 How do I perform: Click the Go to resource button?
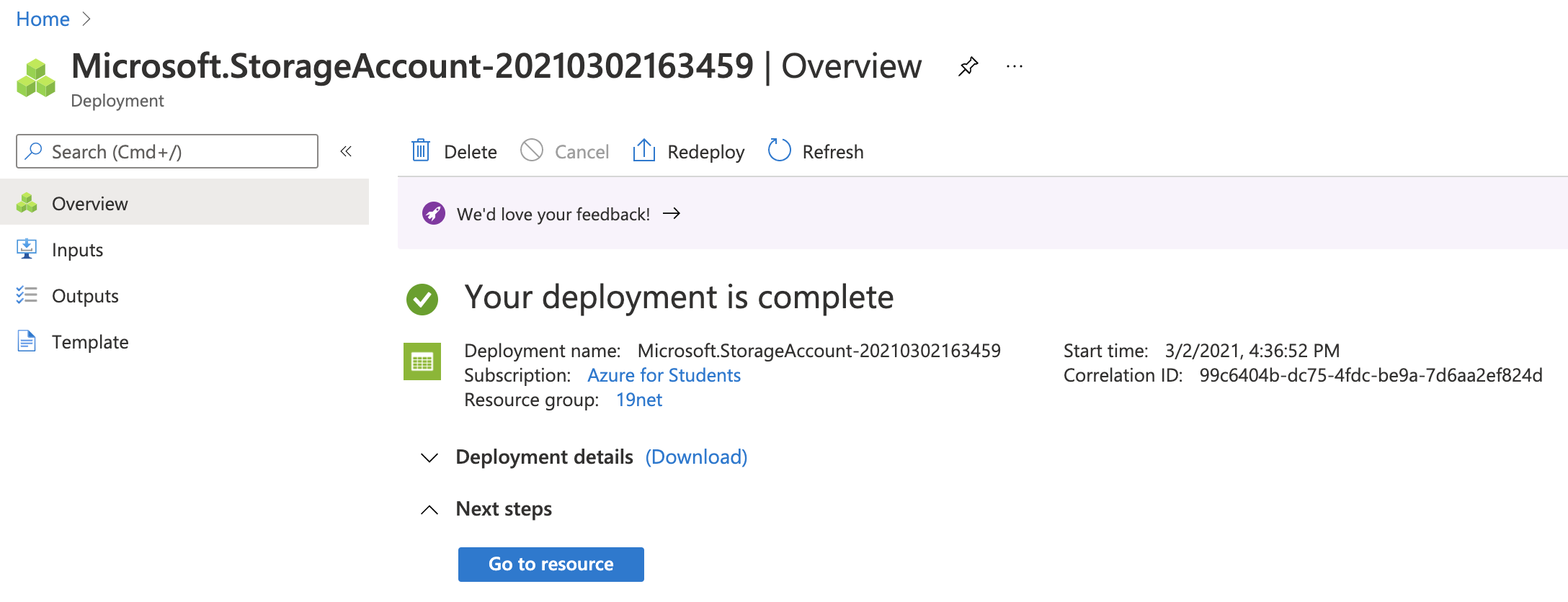[551, 564]
